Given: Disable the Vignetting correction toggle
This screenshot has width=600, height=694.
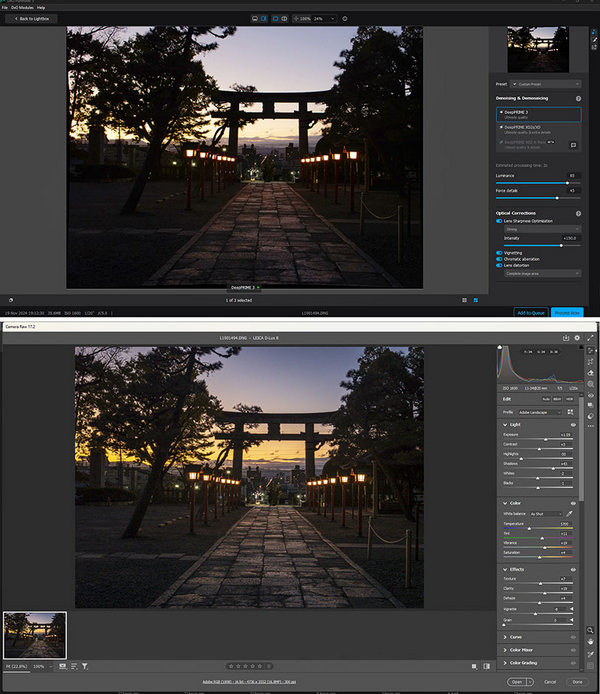Looking at the screenshot, I should [499, 252].
